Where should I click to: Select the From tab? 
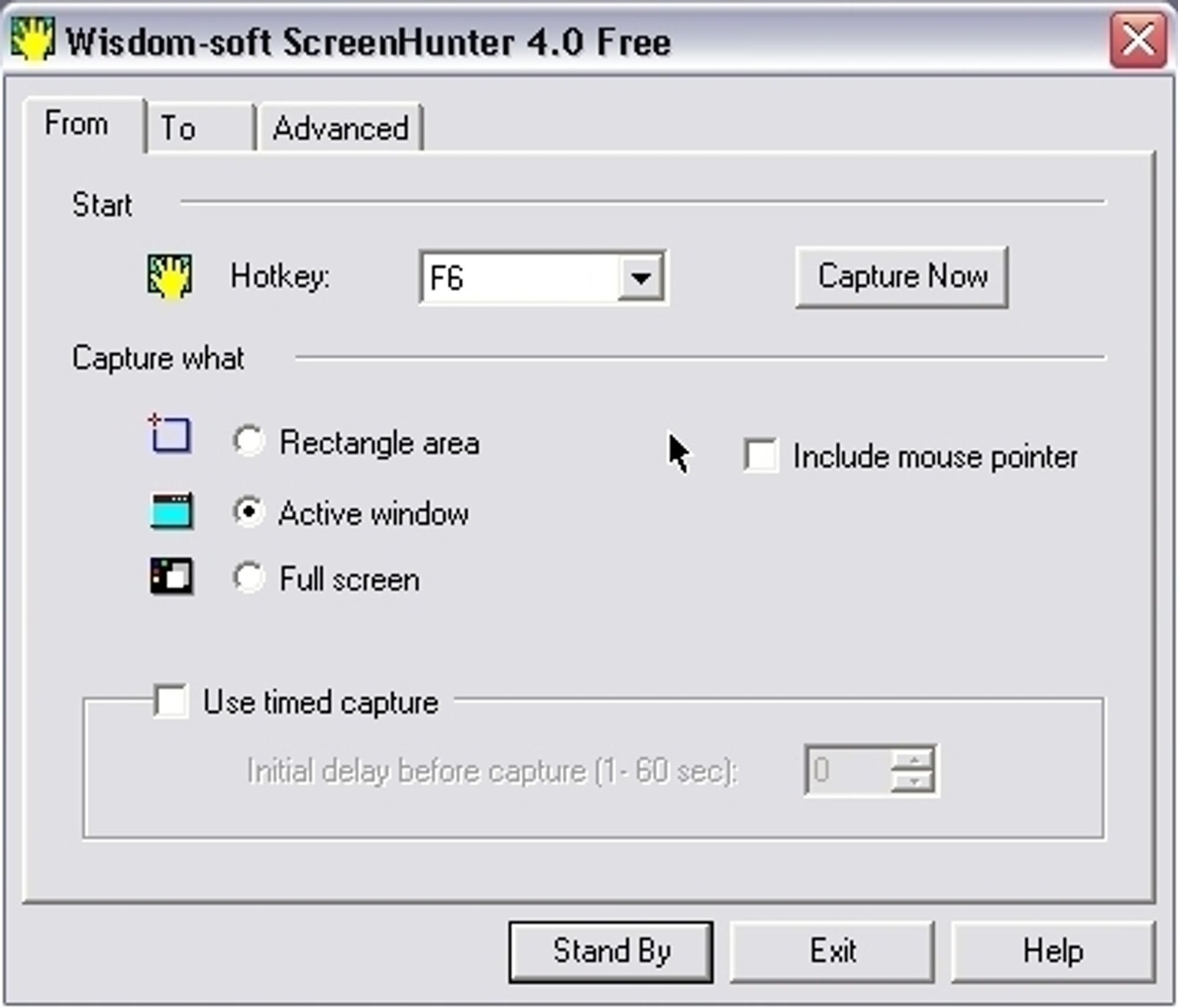point(84,124)
